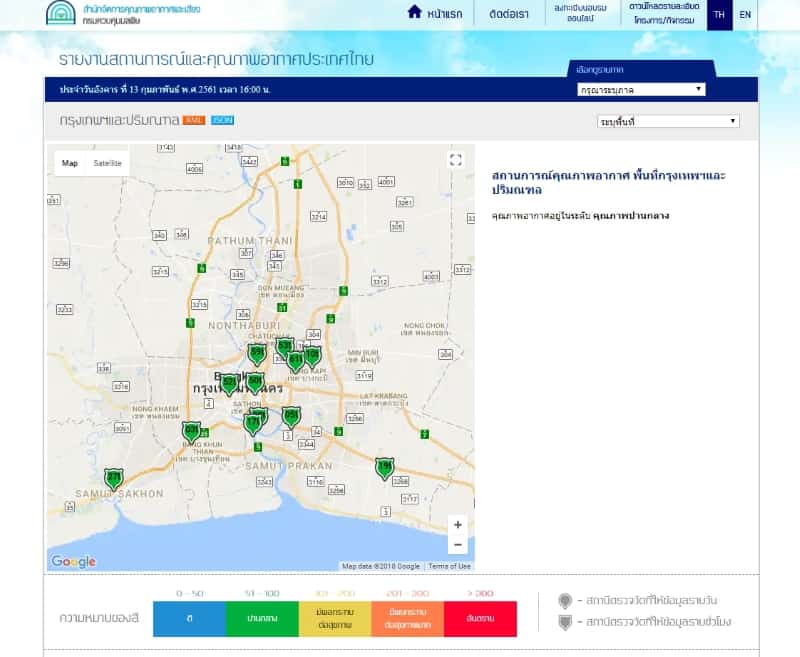Zoom out on the map
Viewport: 800px width, 657px height.
[457, 545]
